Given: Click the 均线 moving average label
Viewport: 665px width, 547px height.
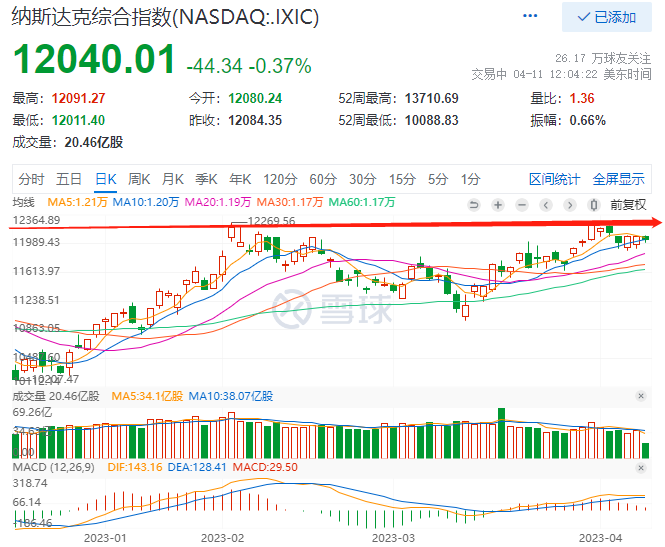Looking at the screenshot, I should [x=23, y=202].
